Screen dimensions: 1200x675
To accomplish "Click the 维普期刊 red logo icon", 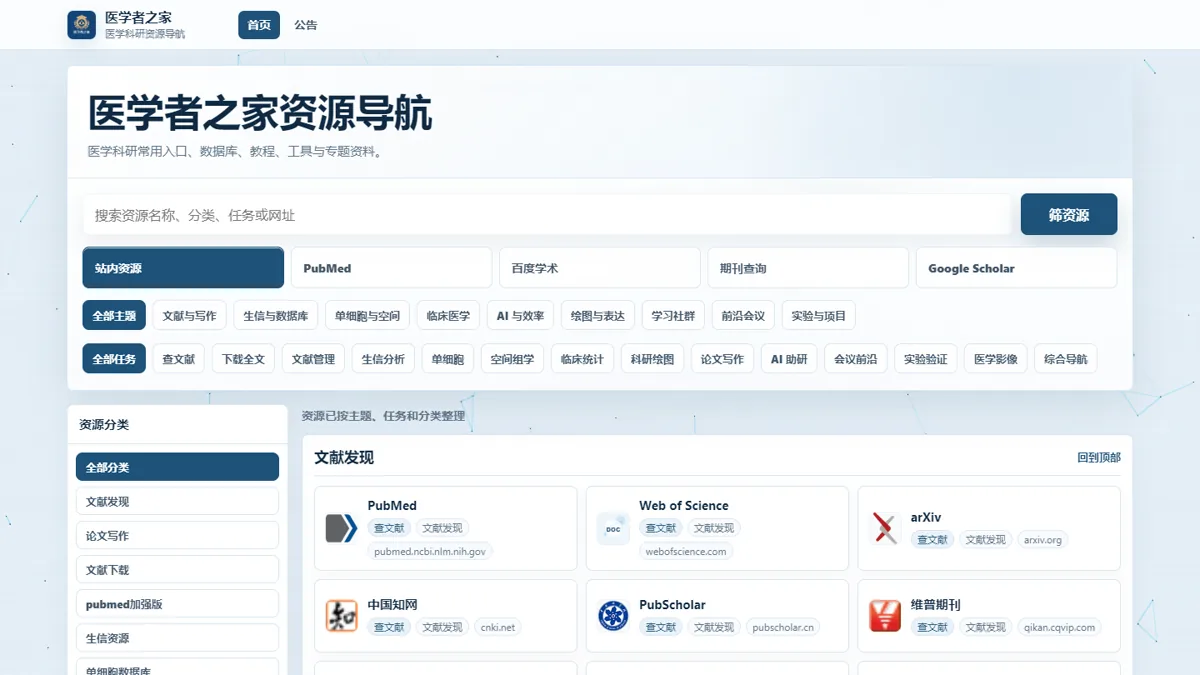I will click(x=885, y=615).
